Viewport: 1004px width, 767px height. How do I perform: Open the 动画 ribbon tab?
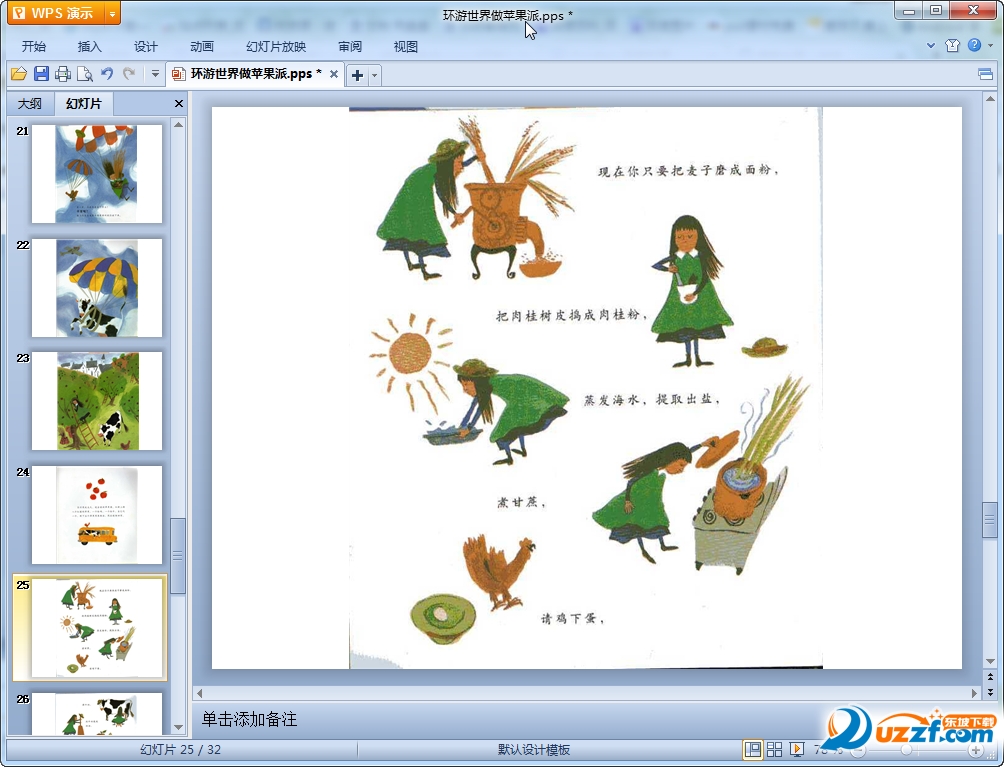[x=202, y=47]
